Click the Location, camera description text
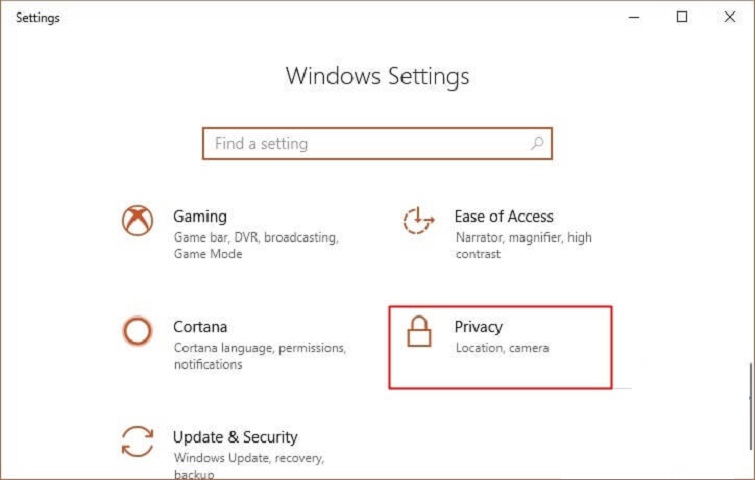The height and width of the screenshot is (480, 755). (502, 348)
